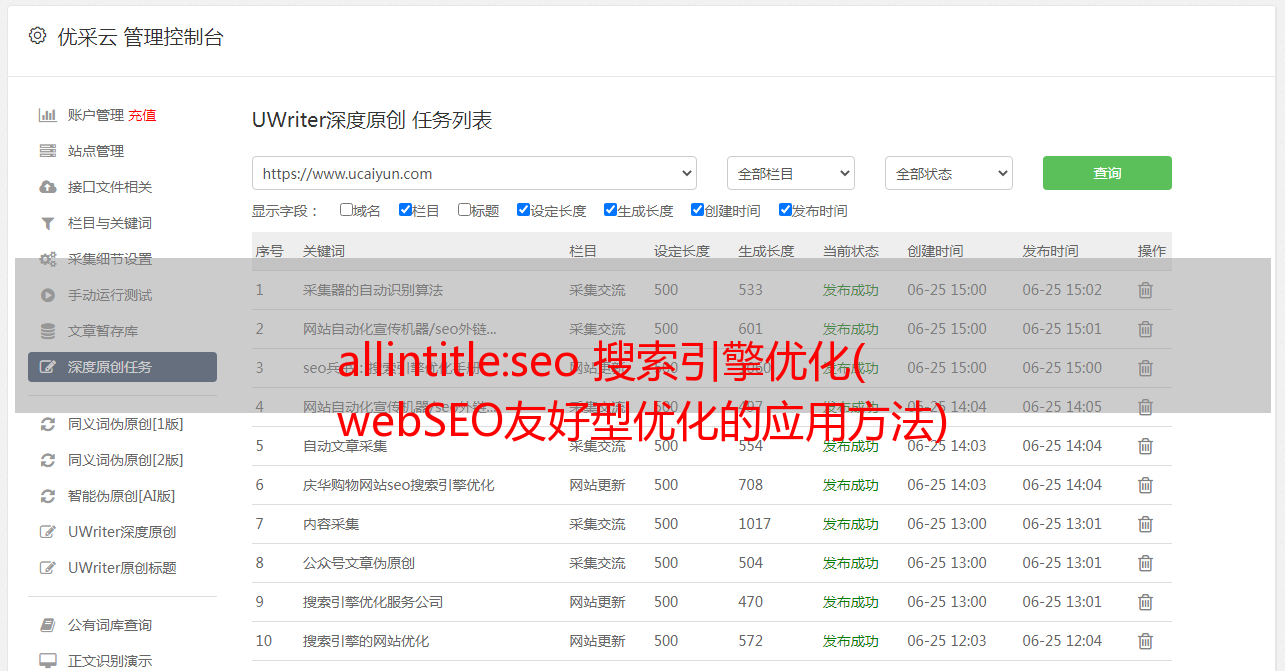1285x671 pixels.
Task: Click the database icon for 文章暂存库
Action: click(x=47, y=331)
